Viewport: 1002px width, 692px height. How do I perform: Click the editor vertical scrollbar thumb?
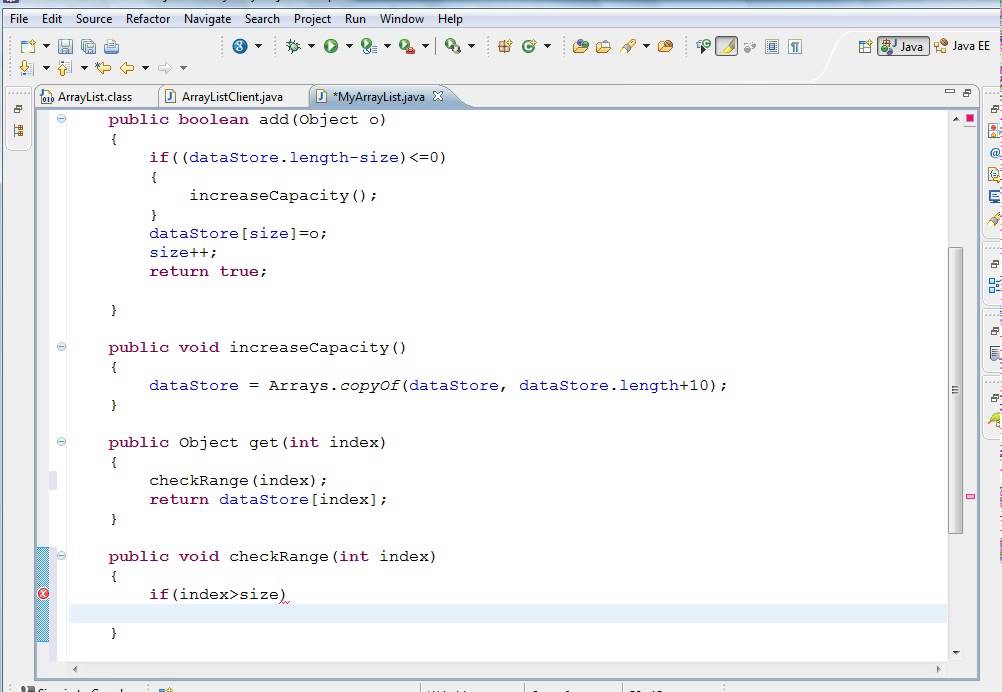click(x=955, y=390)
